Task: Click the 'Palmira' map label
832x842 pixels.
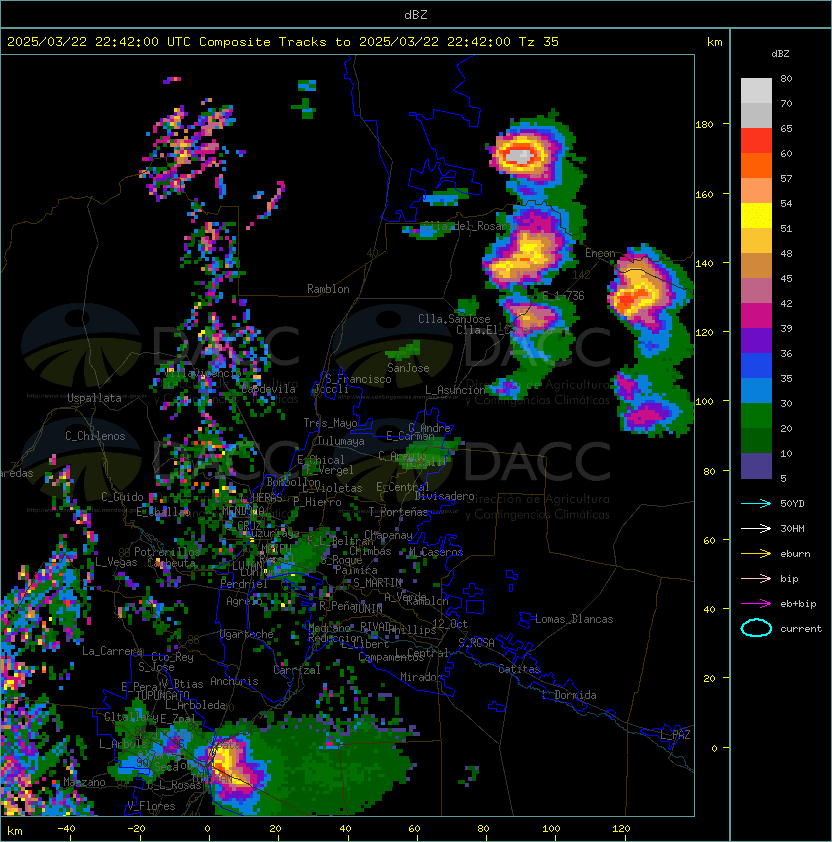Action: pos(356,570)
